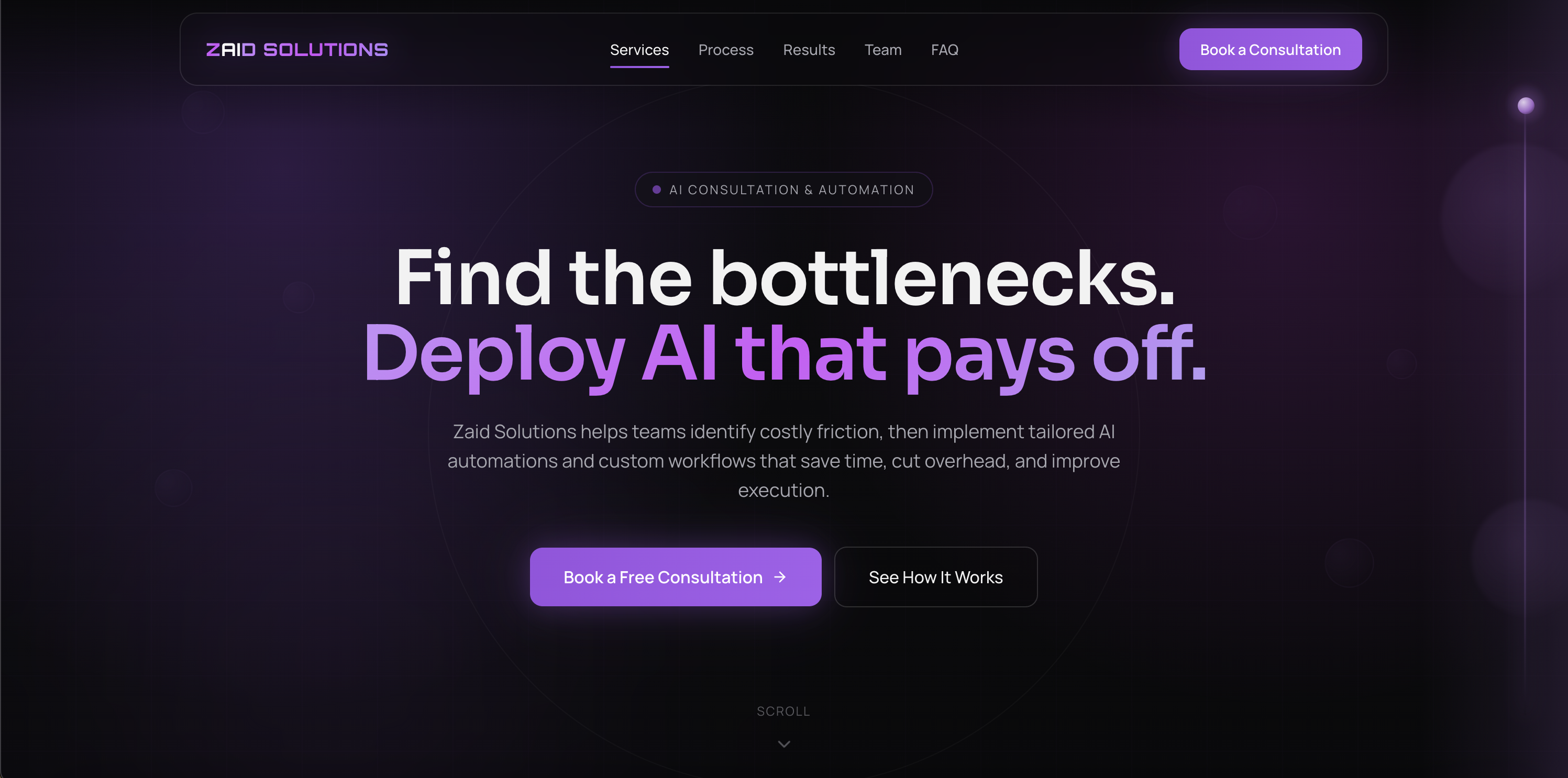The image size is (1568, 778).
Task: Click the active underline beneath Services
Action: (639, 67)
